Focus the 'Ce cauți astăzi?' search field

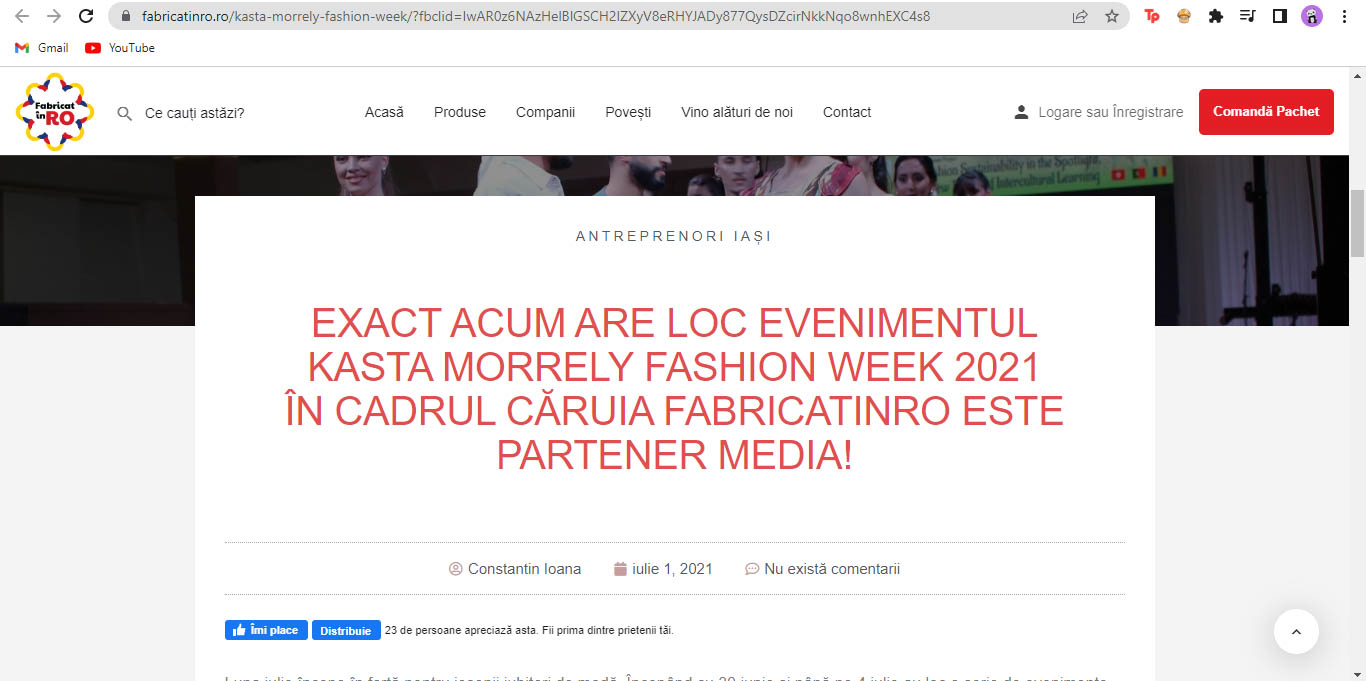pos(195,113)
